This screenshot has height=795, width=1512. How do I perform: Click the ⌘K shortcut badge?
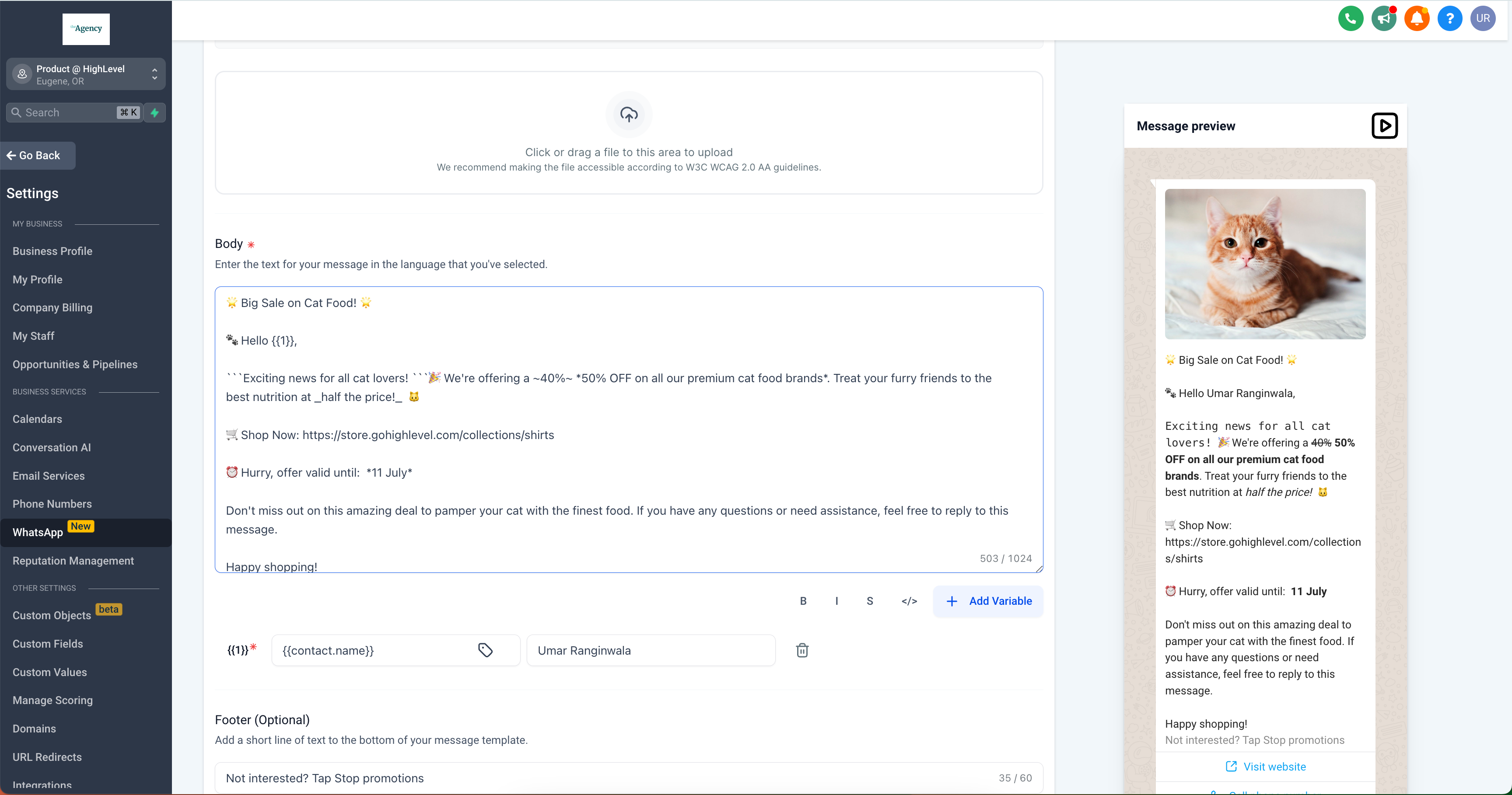[x=129, y=113]
